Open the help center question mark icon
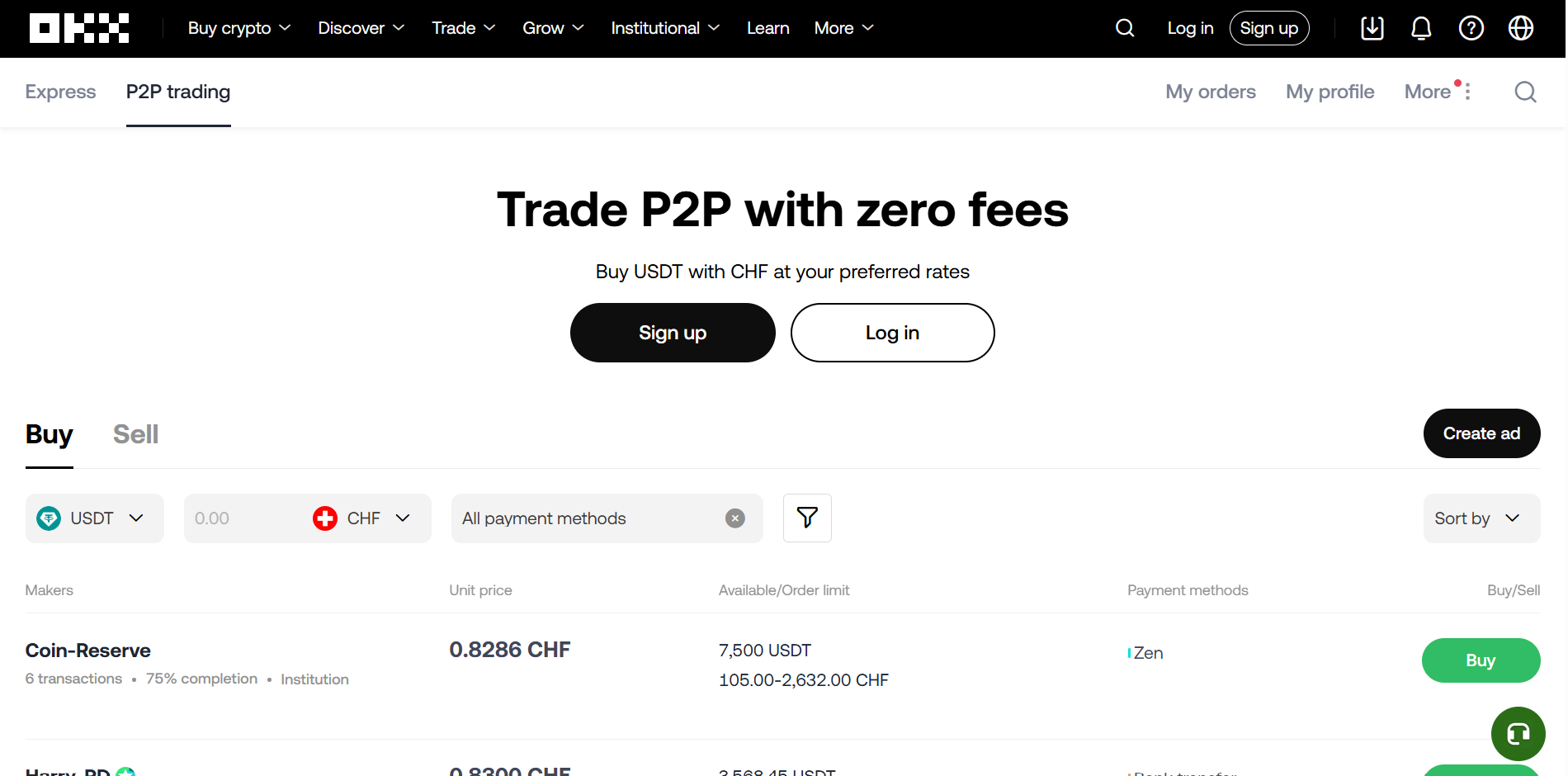This screenshot has width=1568, height=776. pyautogui.click(x=1471, y=27)
